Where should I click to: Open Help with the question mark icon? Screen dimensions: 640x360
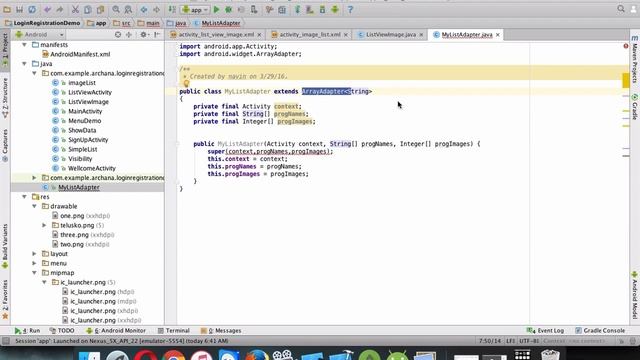pyautogui.click(x=350, y=9)
